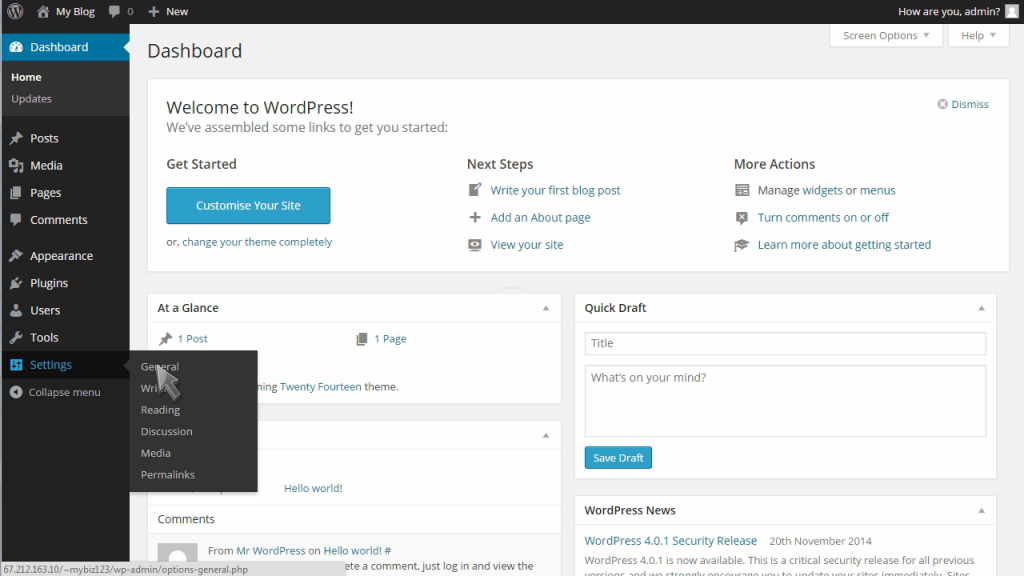Screen dimensions: 1024x576
Task: Open the Posts section via its pin icon
Action: [x=16, y=137]
